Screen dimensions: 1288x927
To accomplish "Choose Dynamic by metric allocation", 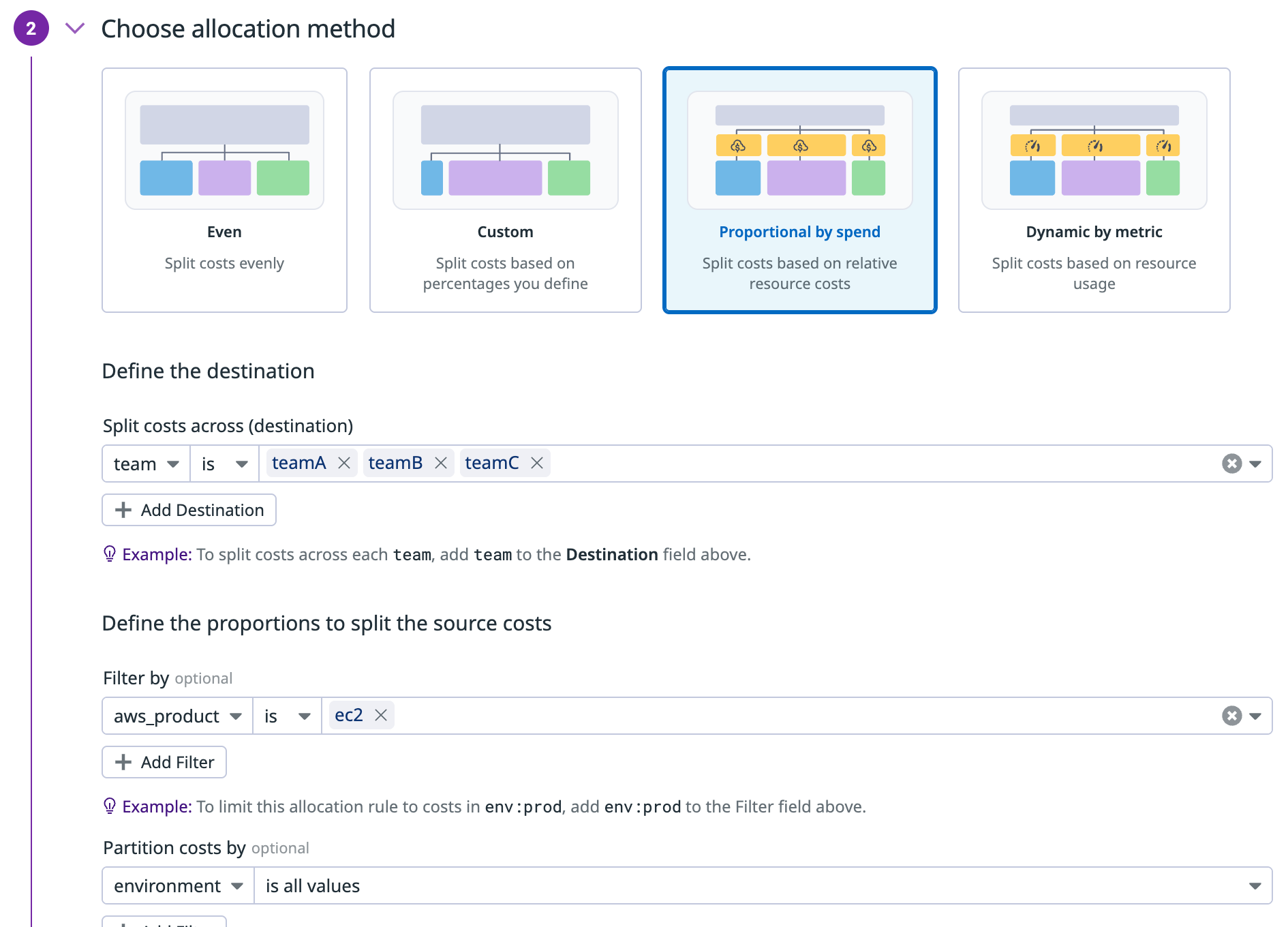I will [x=1094, y=190].
